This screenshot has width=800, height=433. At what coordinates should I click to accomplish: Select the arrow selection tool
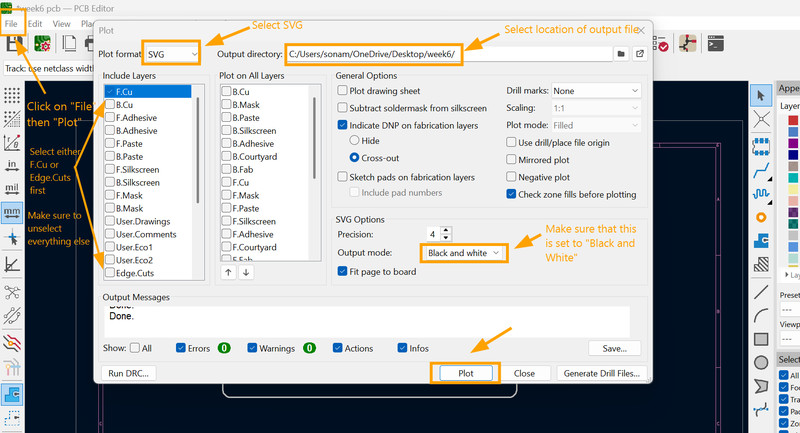coord(761,95)
